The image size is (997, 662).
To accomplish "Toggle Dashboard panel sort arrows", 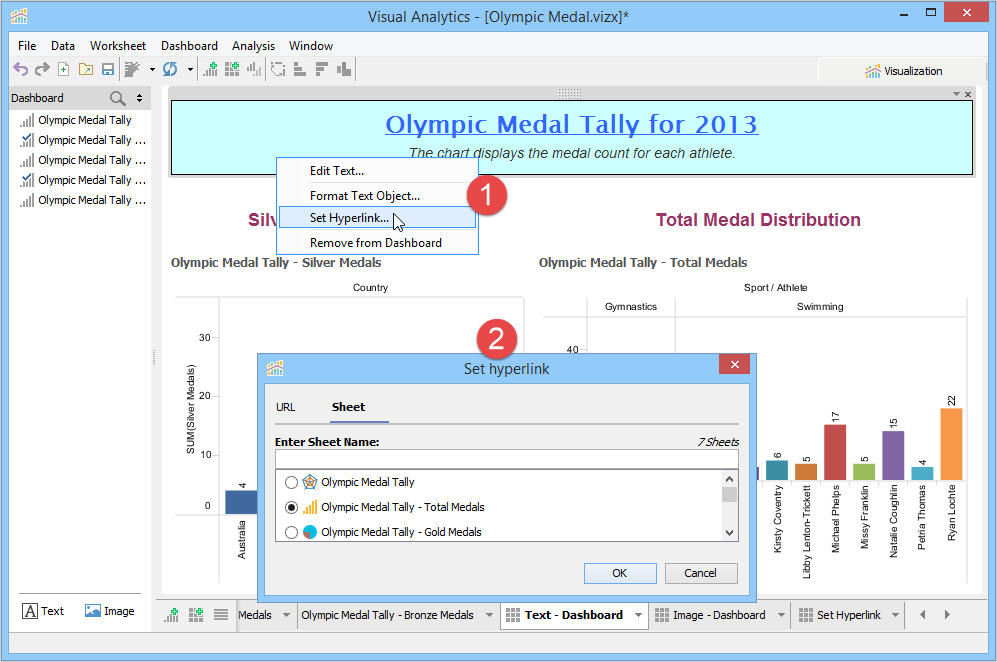I will [x=139, y=98].
